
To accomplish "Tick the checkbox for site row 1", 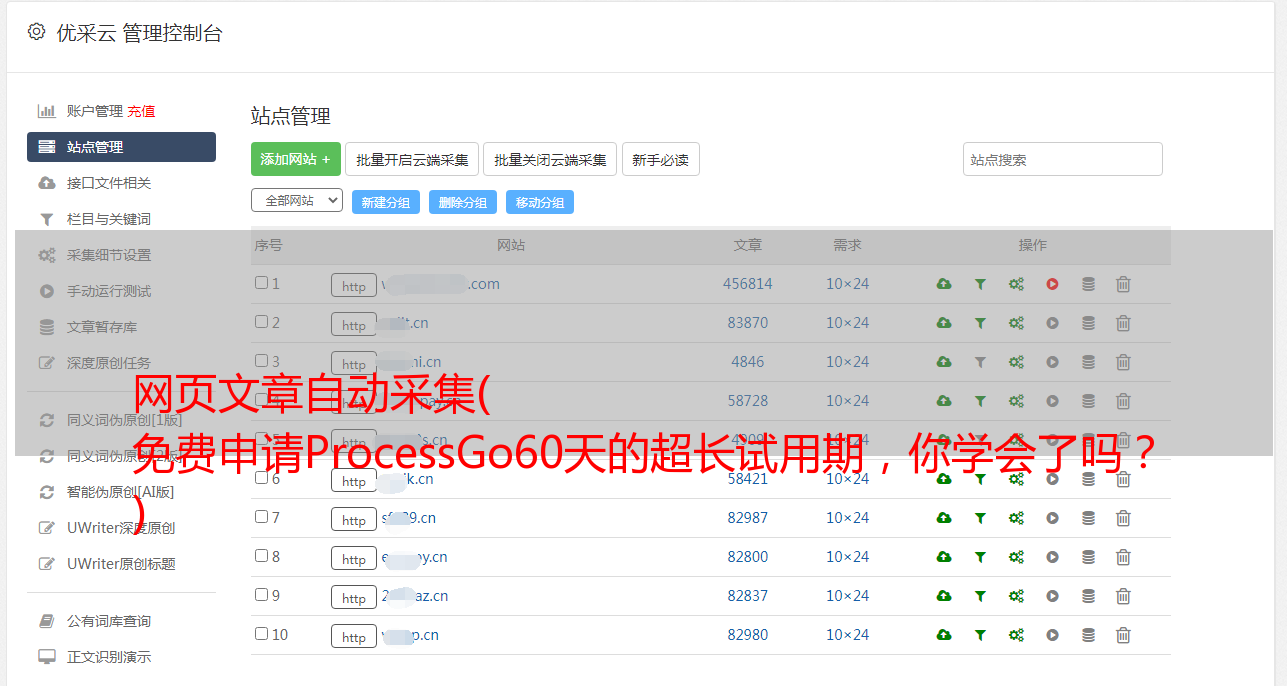I will 261,283.
